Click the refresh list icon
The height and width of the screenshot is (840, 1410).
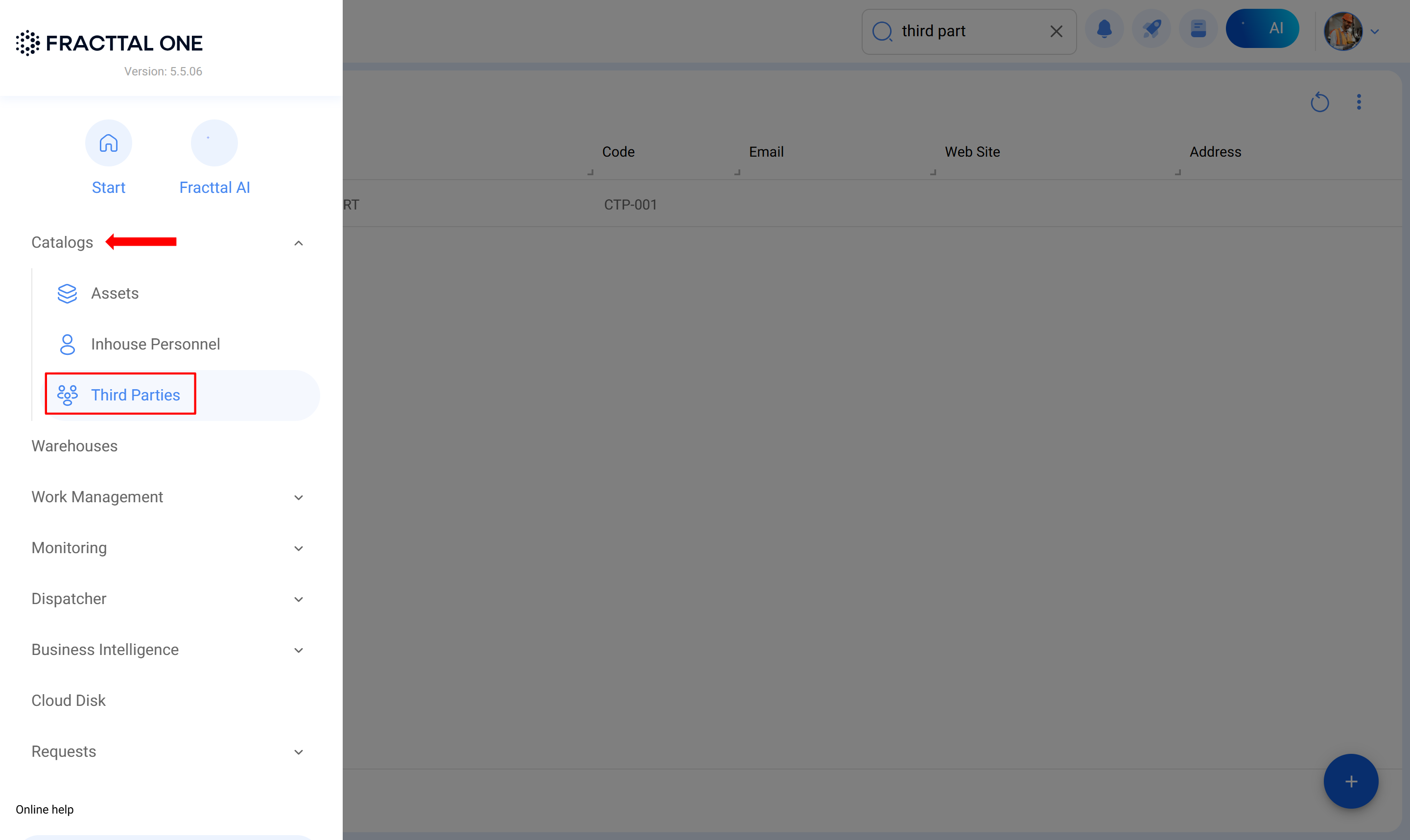[x=1319, y=102]
